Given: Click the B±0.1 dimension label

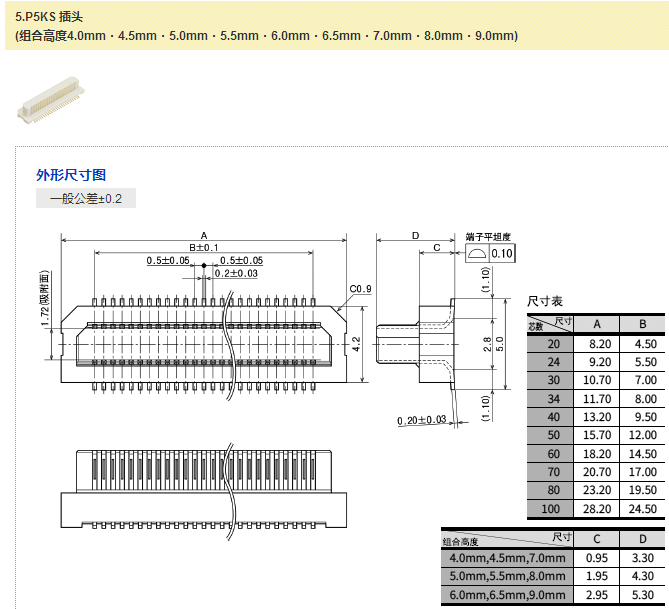Looking at the screenshot, I should click(204, 247).
